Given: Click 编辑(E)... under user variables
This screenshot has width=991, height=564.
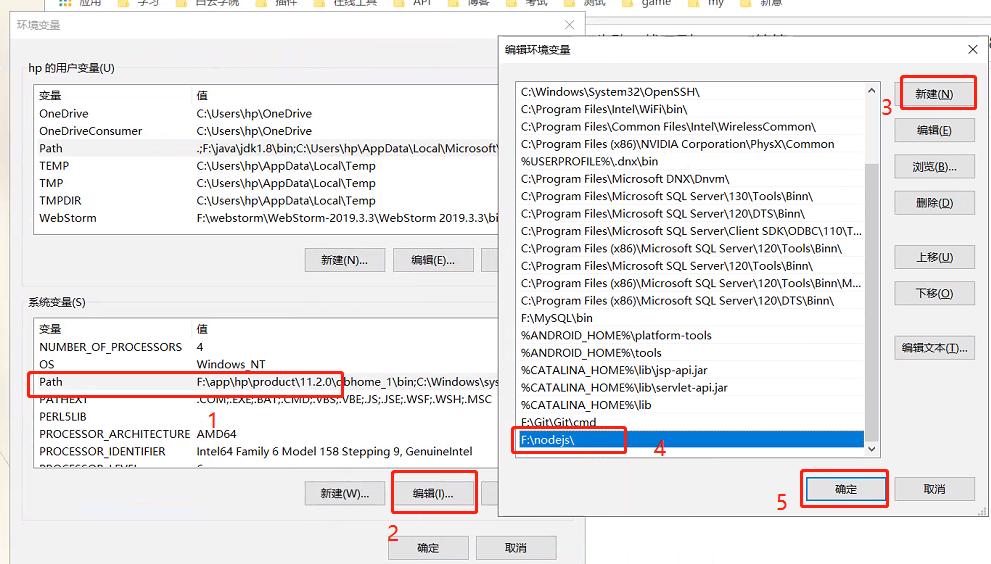Looking at the screenshot, I should click(x=433, y=260).
